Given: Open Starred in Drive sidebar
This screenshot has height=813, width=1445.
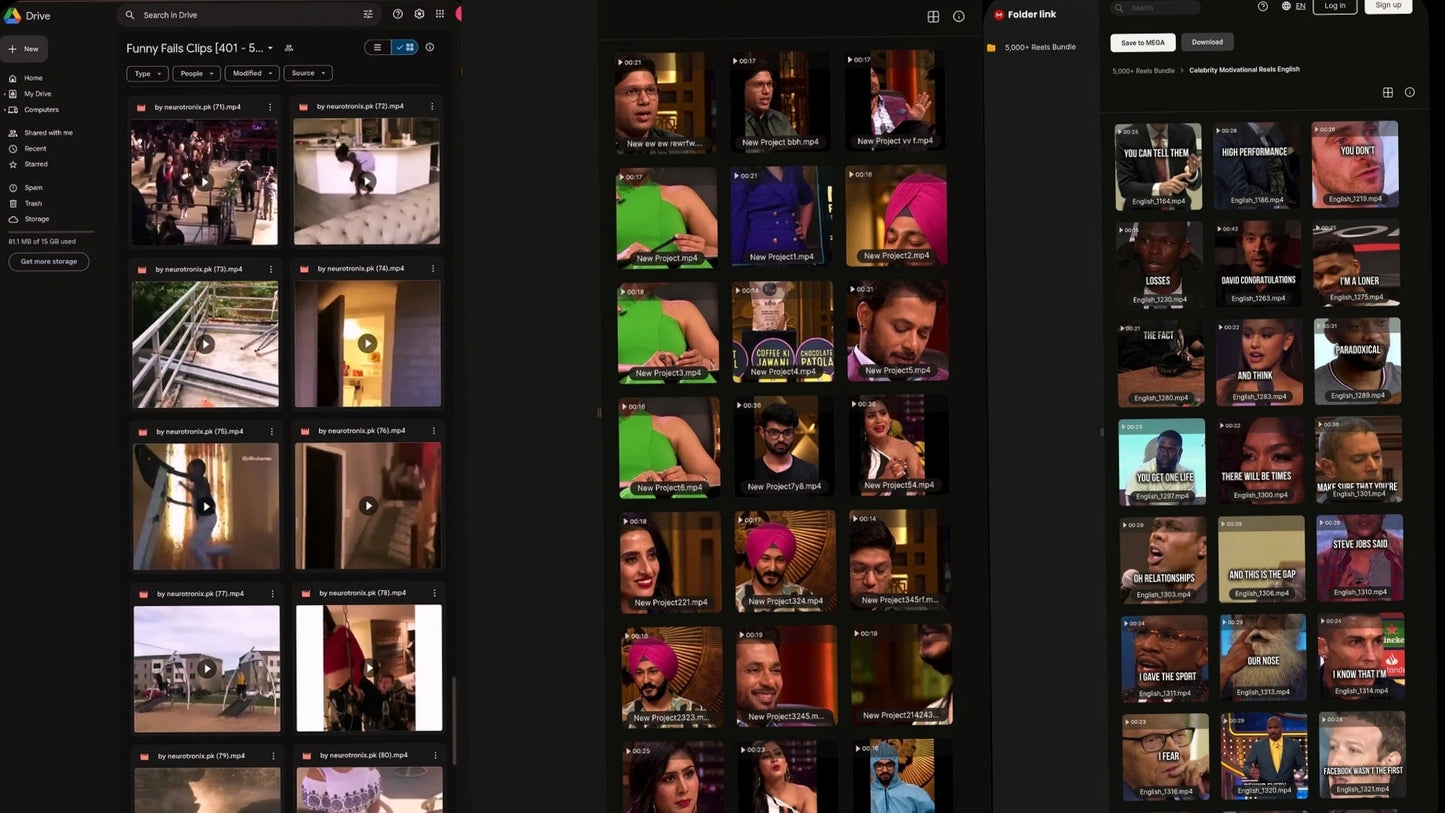Looking at the screenshot, I should 29,164.
